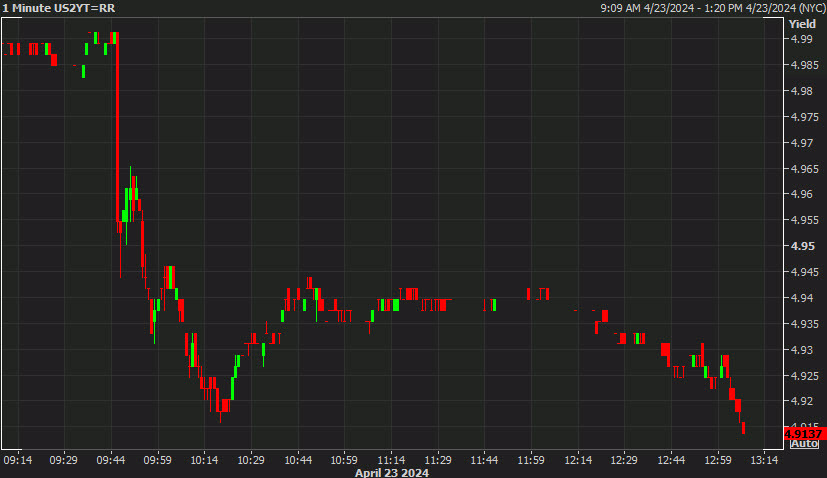Click the 4.98 yield axis value

pyautogui.click(x=802, y=91)
